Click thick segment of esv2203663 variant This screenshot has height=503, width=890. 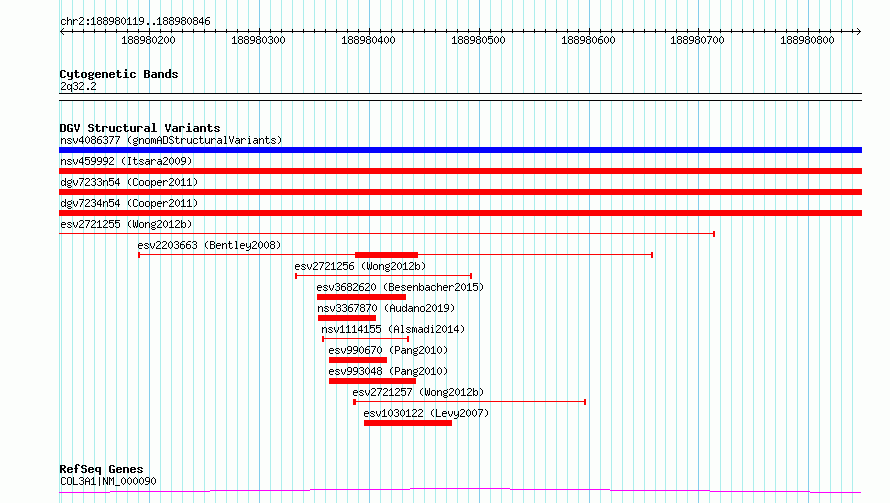(x=387, y=255)
